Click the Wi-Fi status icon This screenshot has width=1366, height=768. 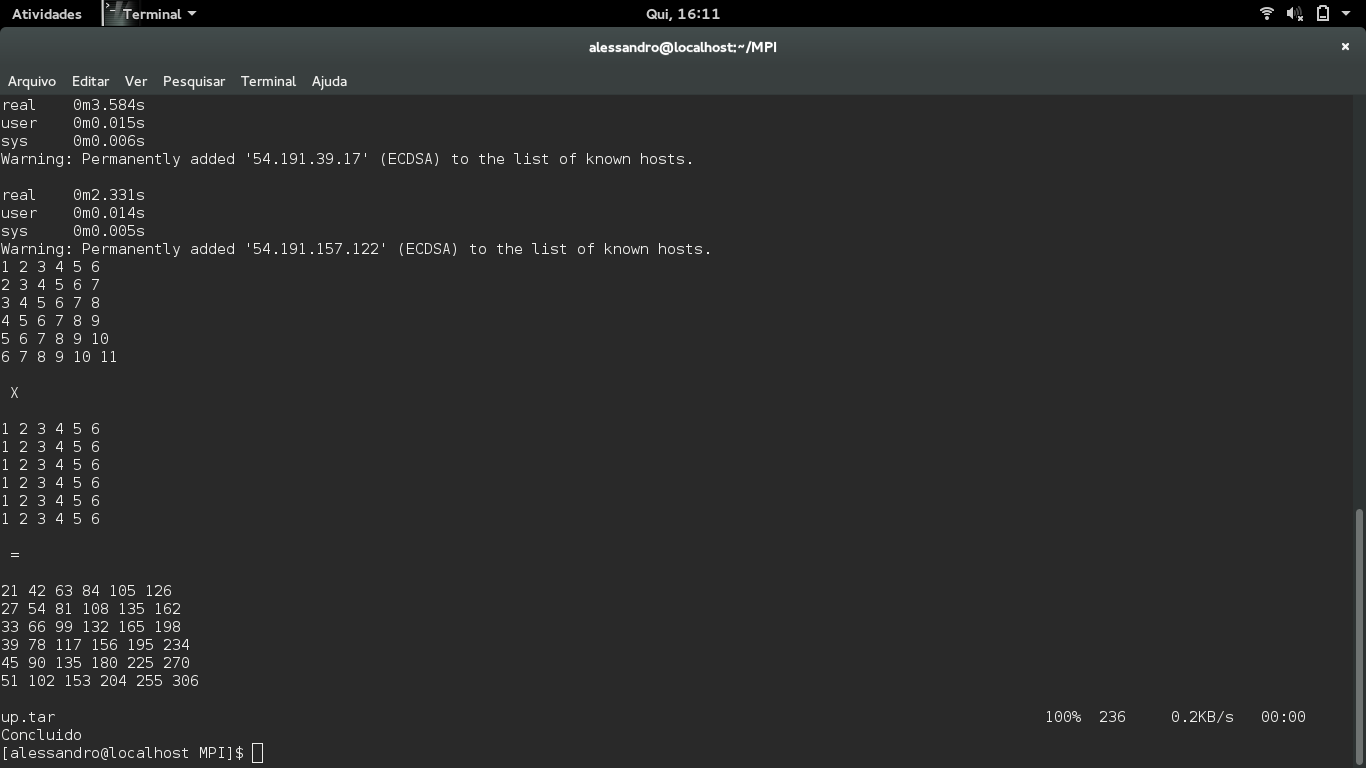pyautogui.click(x=1266, y=14)
